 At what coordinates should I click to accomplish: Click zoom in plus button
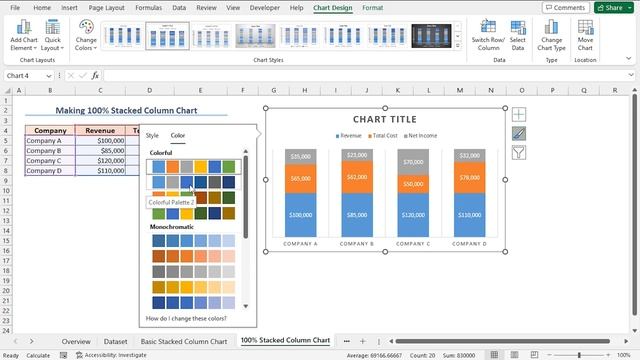(608, 355)
